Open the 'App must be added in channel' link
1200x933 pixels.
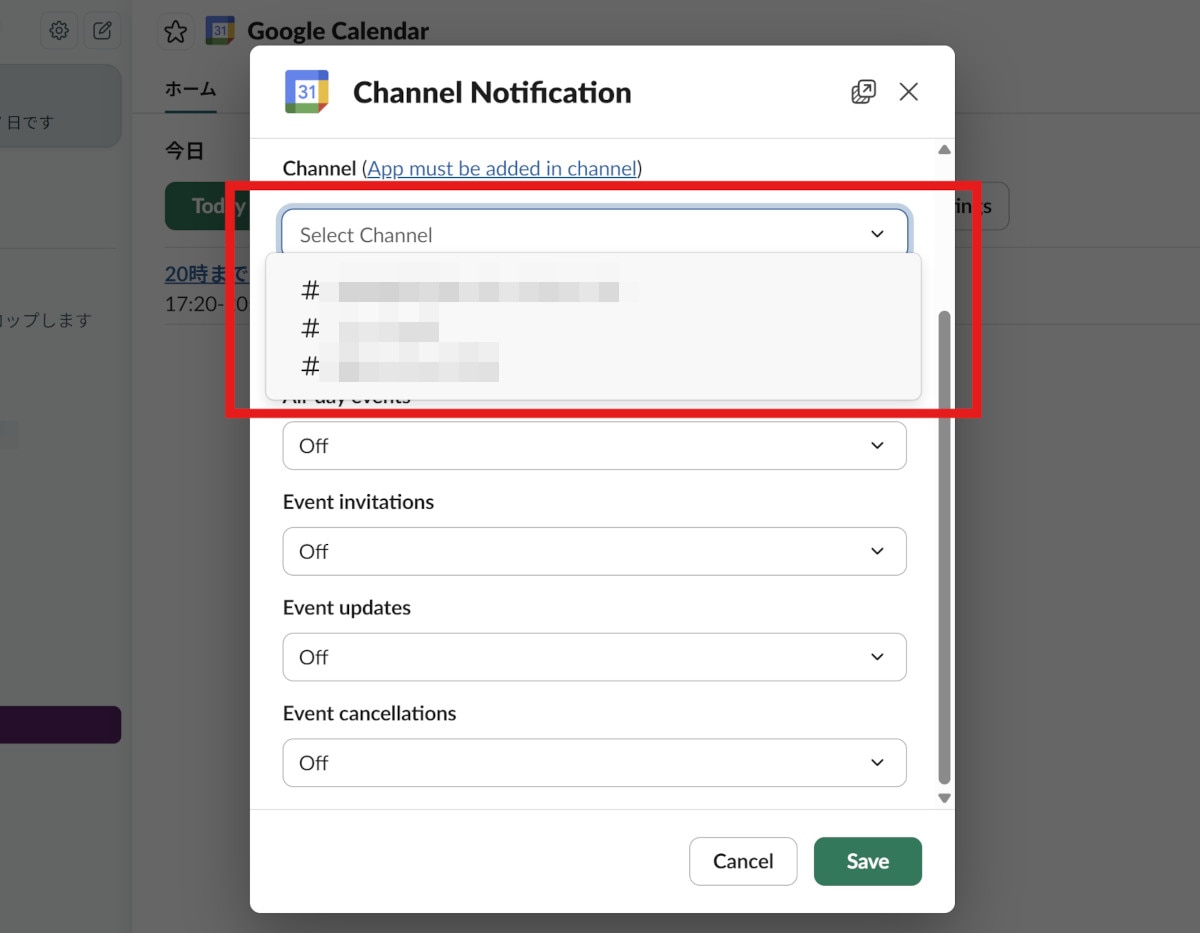point(502,169)
